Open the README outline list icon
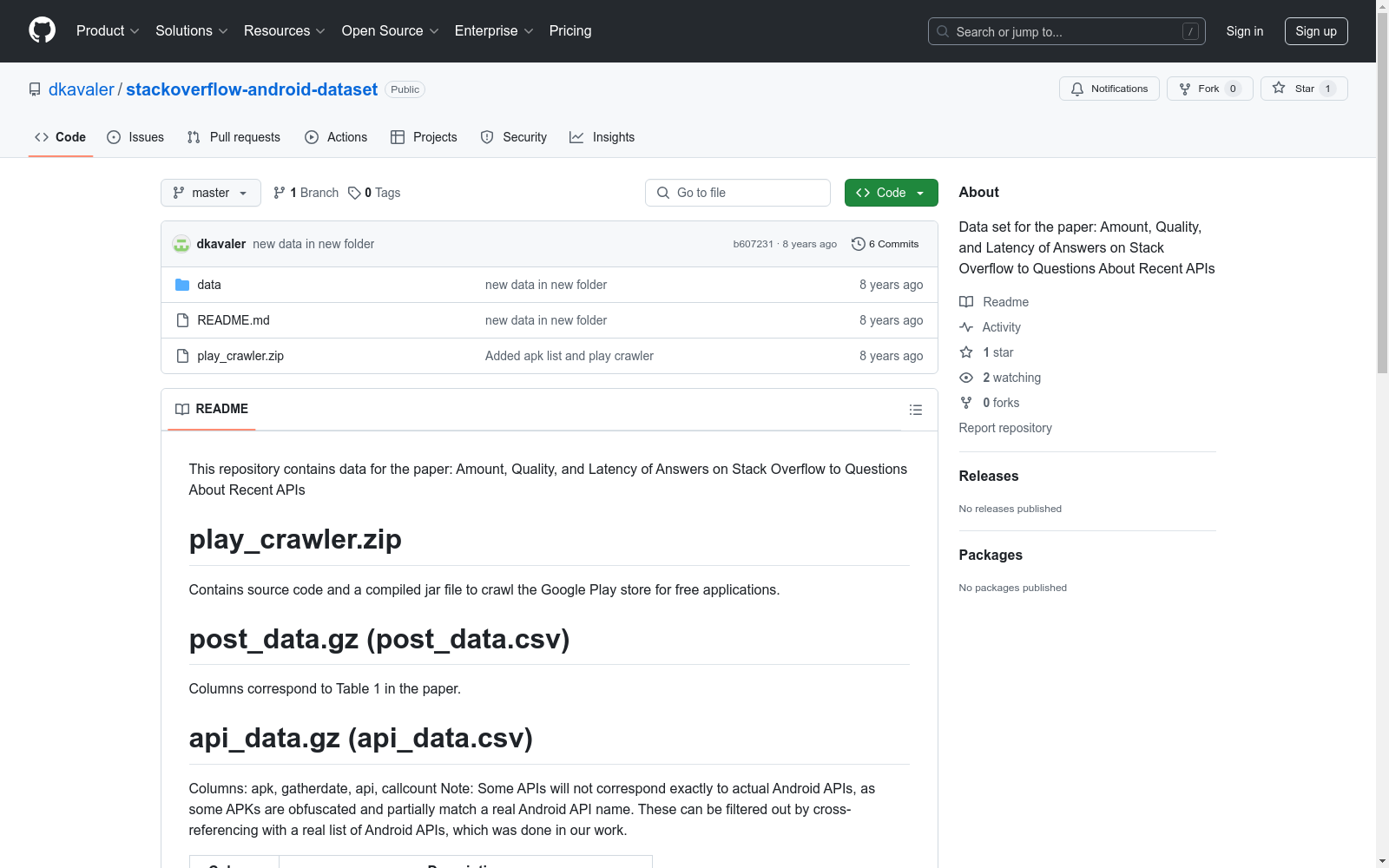1389x868 pixels. (x=916, y=410)
